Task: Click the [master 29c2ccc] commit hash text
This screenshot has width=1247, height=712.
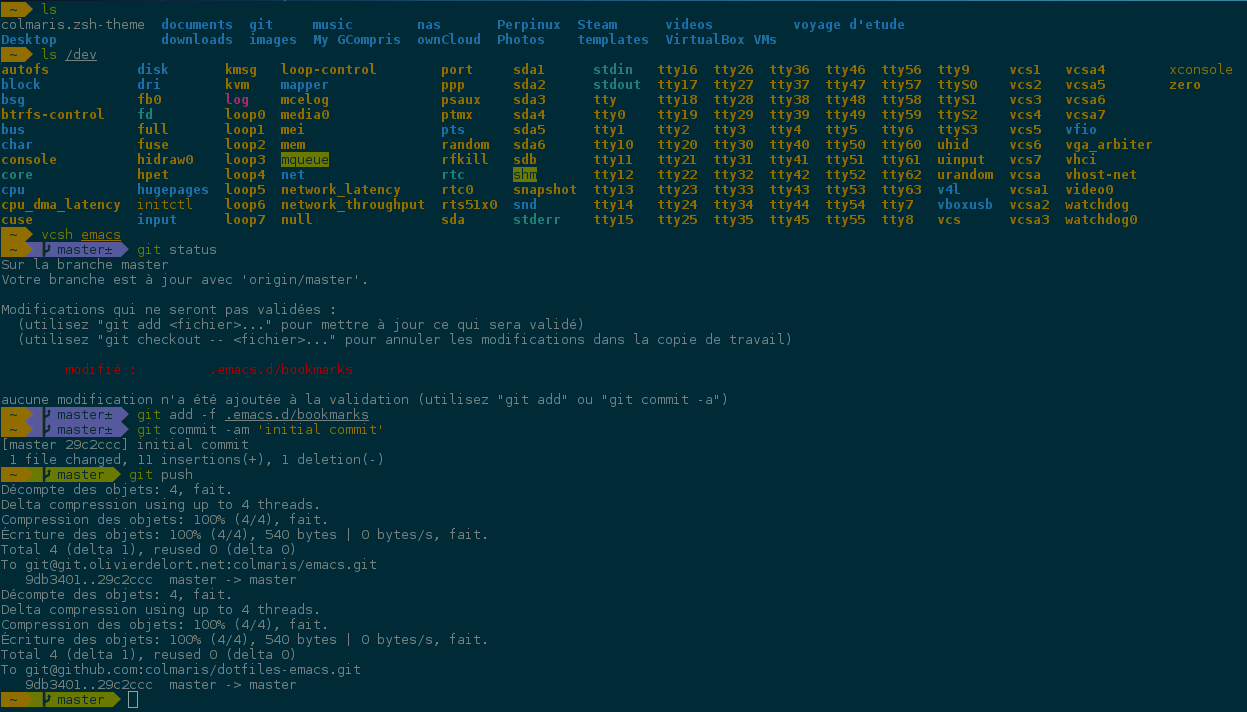Action: point(65,445)
